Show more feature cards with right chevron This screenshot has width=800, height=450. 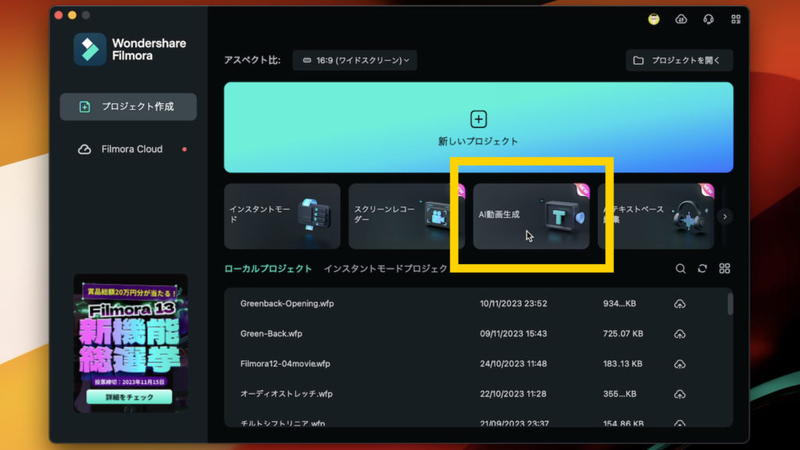click(x=724, y=216)
